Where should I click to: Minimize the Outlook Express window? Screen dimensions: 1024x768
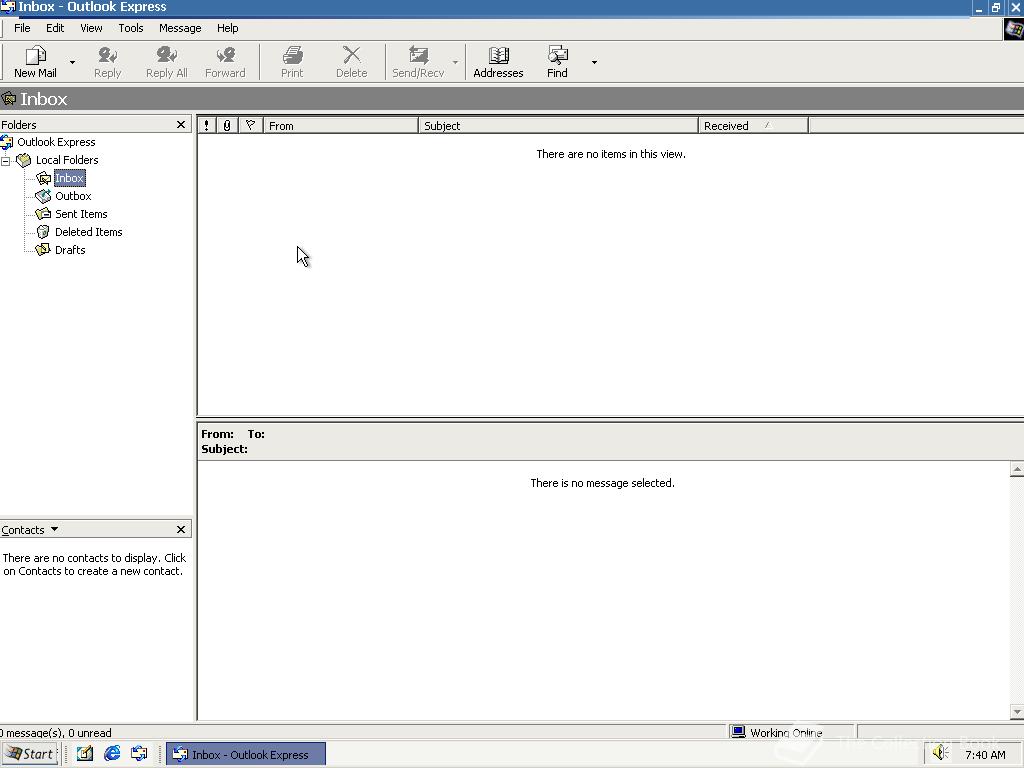pyautogui.click(x=978, y=8)
